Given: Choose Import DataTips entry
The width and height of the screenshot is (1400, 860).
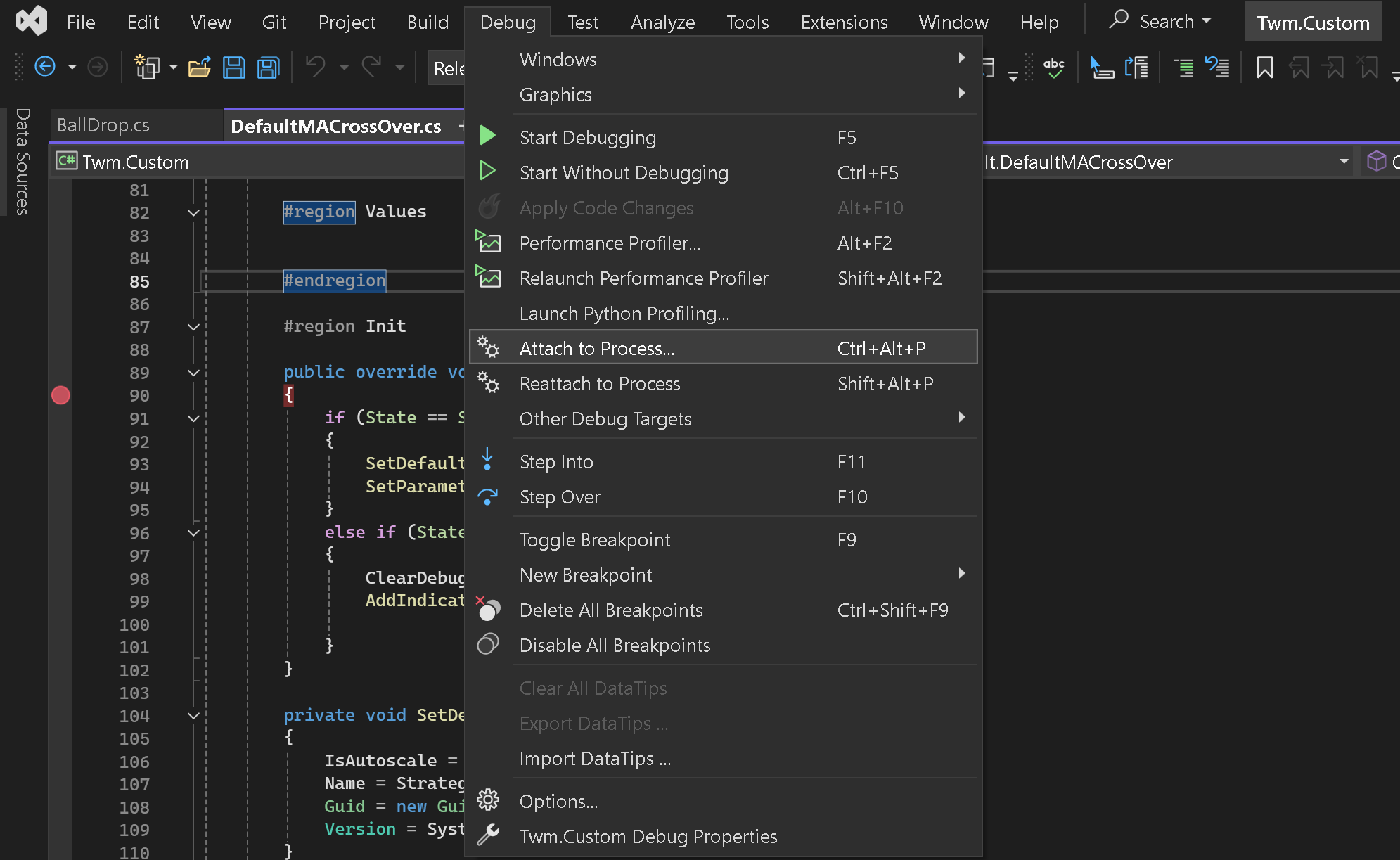Looking at the screenshot, I should coord(723,759).
